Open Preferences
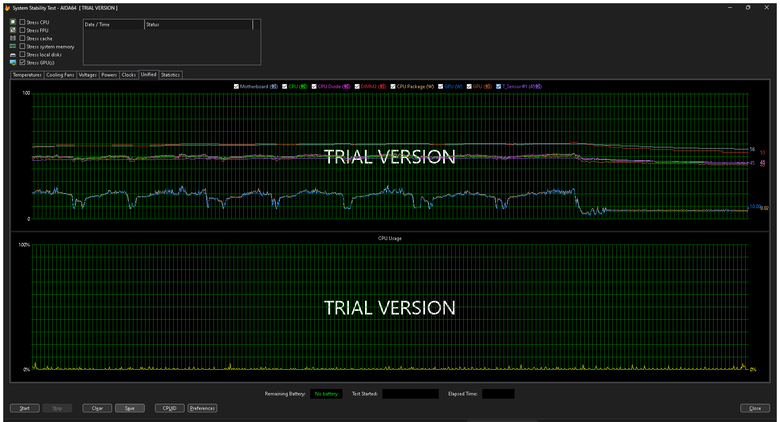780x422 pixels. point(202,408)
